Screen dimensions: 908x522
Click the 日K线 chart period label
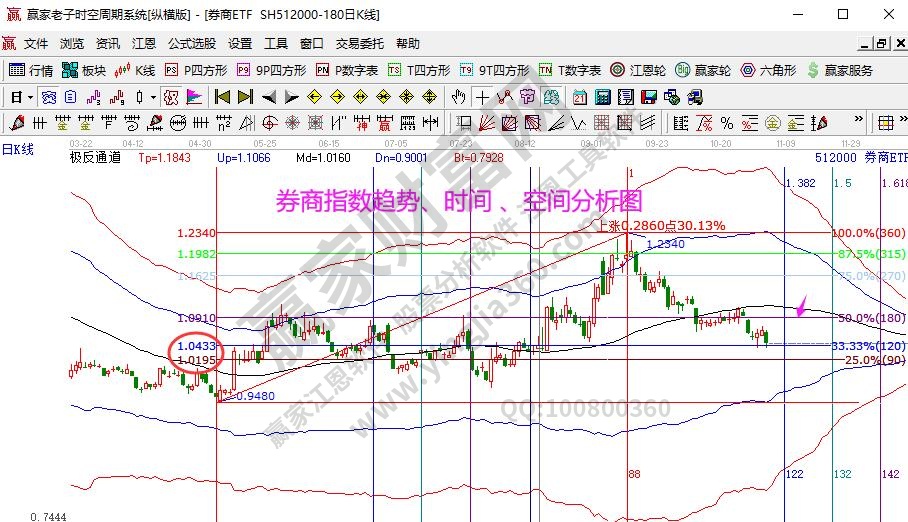click(x=18, y=148)
